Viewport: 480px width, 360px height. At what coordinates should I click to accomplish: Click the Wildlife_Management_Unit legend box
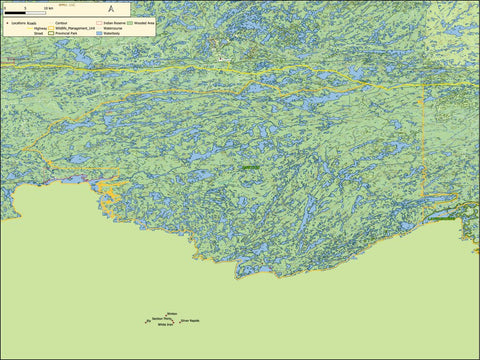coord(51,28)
